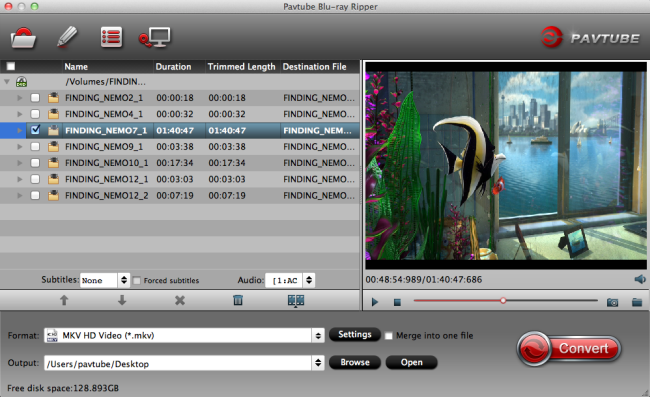Clear list with trash can icon

[238, 300]
